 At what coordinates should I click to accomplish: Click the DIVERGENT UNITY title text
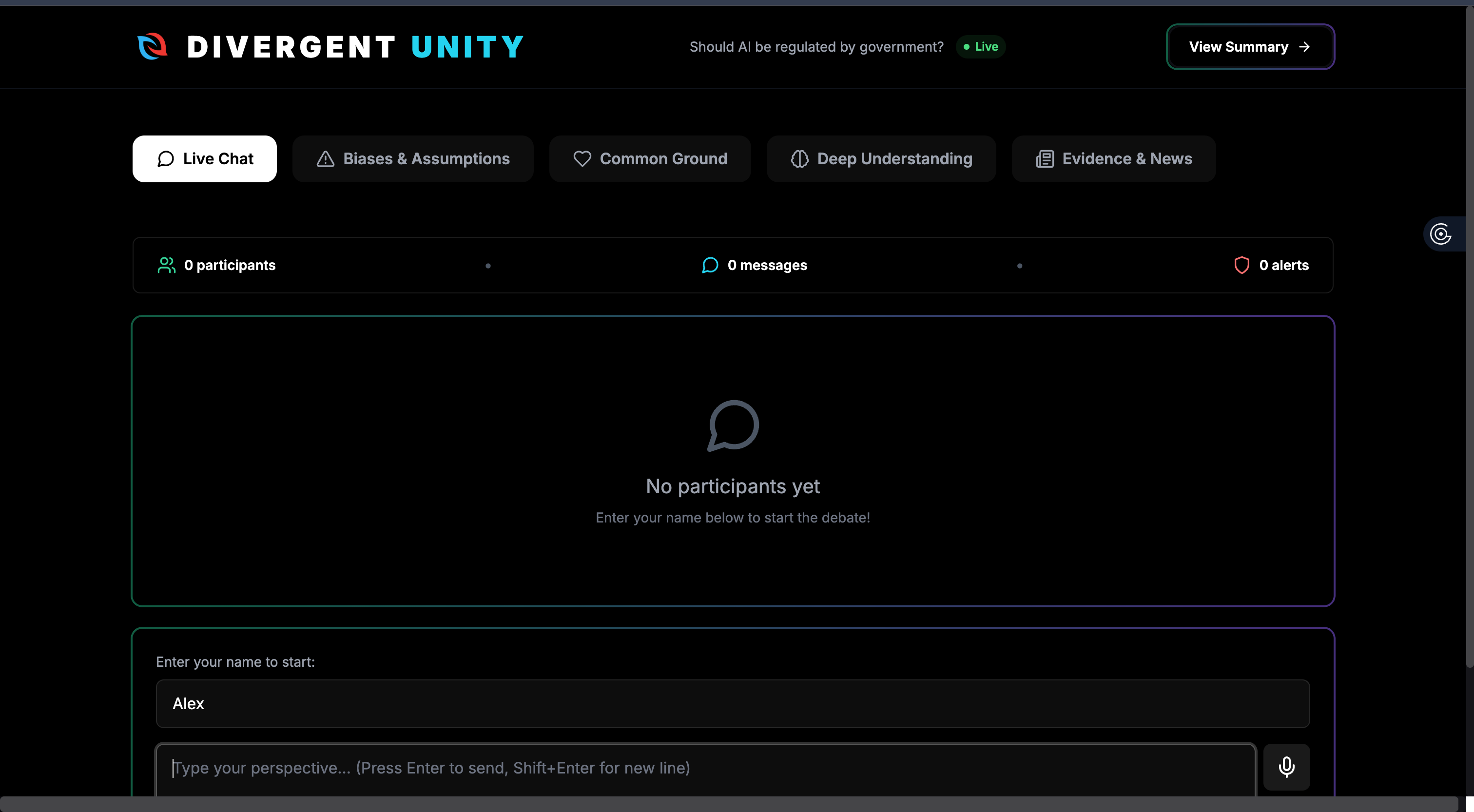pyautogui.click(x=355, y=47)
